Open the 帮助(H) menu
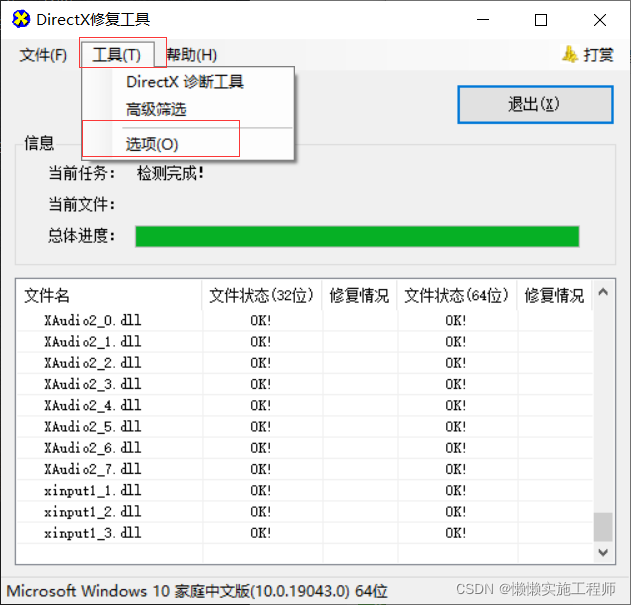Viewport: 631px width, 605px height. point(192,55)
